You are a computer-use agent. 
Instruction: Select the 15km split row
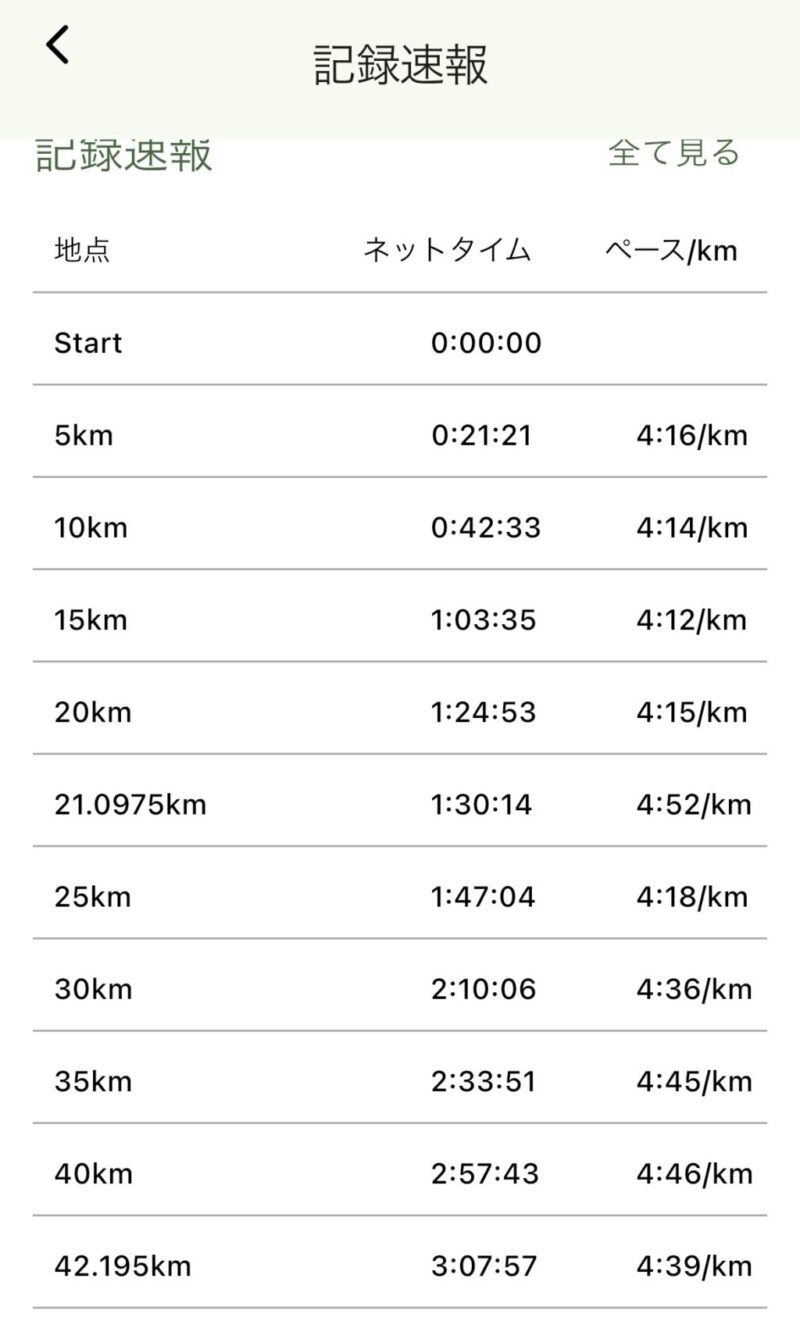[x=399, y=620]
